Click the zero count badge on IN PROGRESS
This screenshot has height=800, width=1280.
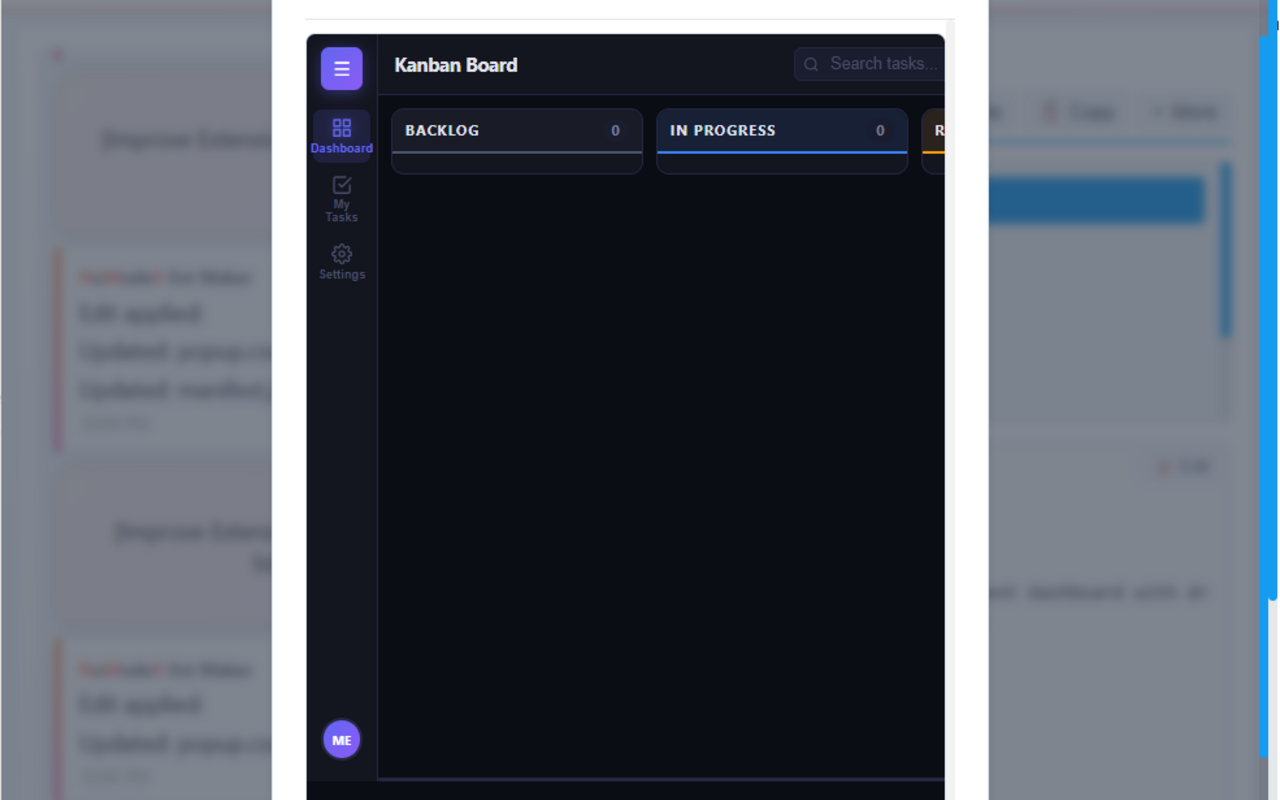[x=880, y=130]
